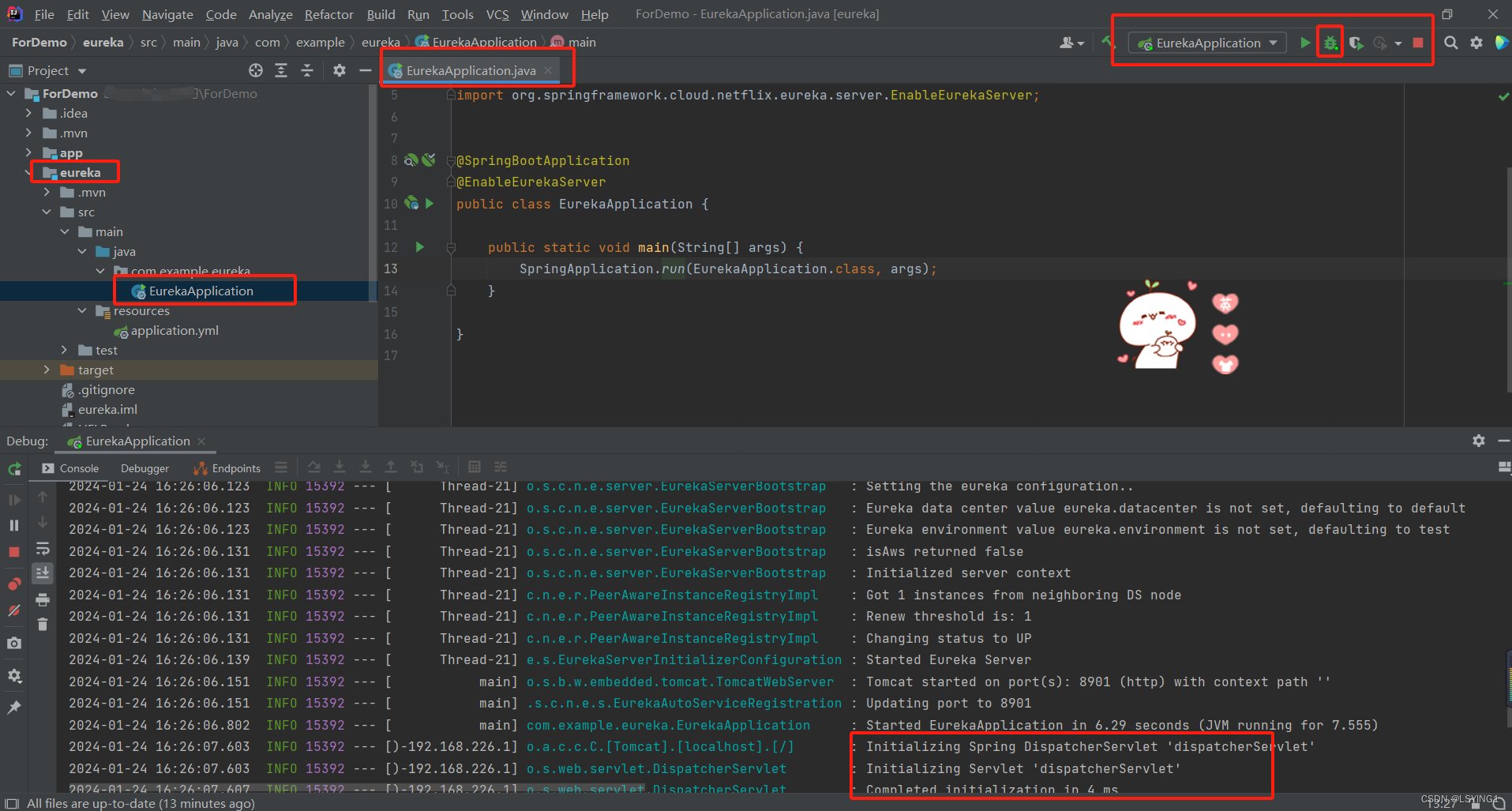
Task: Collapse all icon in Project panel
Action: [307, 70]
